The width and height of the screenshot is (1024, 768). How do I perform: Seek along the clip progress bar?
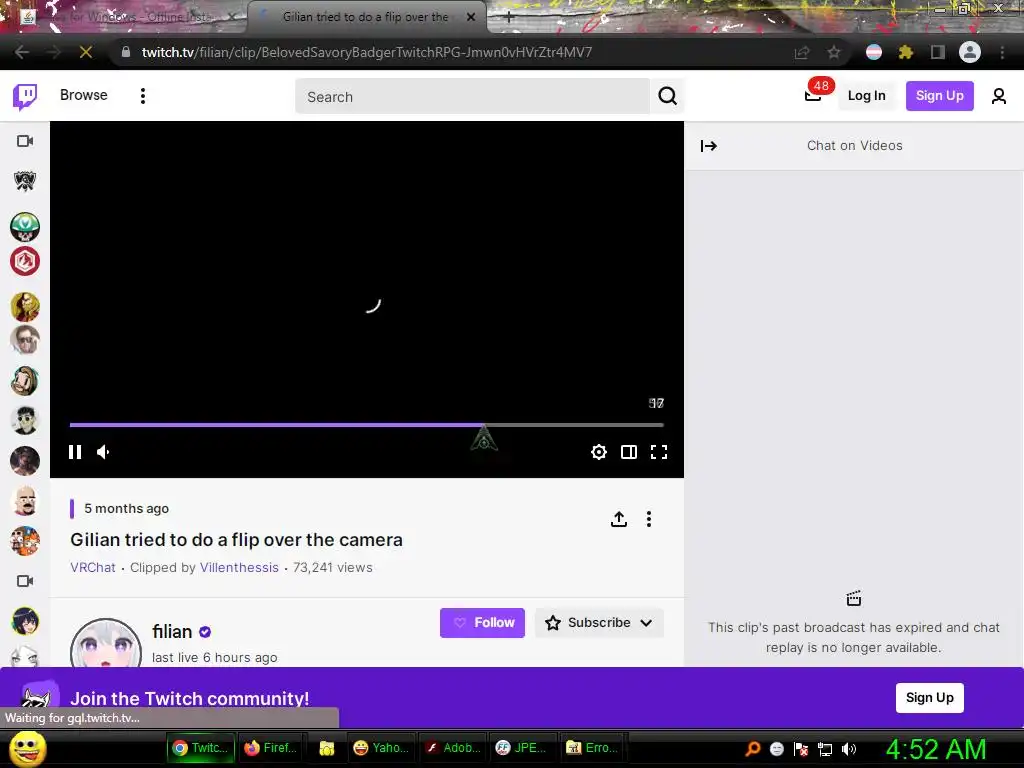[x=366, y=425]
